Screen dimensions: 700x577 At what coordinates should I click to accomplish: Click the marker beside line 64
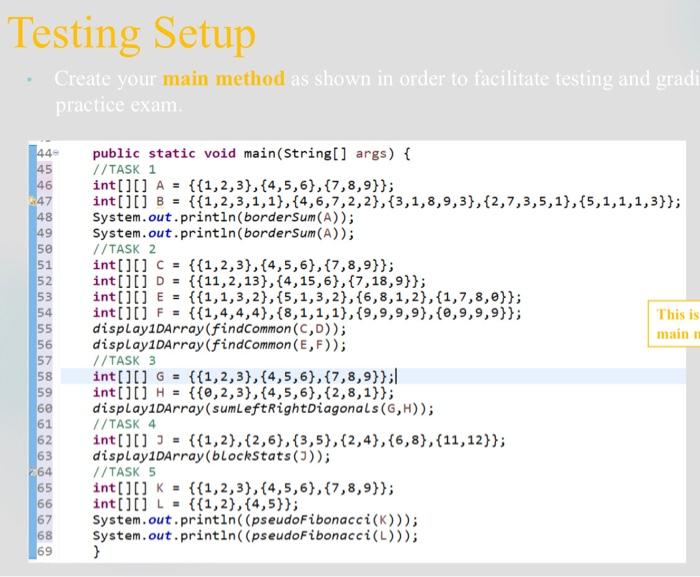coord(33,472)
